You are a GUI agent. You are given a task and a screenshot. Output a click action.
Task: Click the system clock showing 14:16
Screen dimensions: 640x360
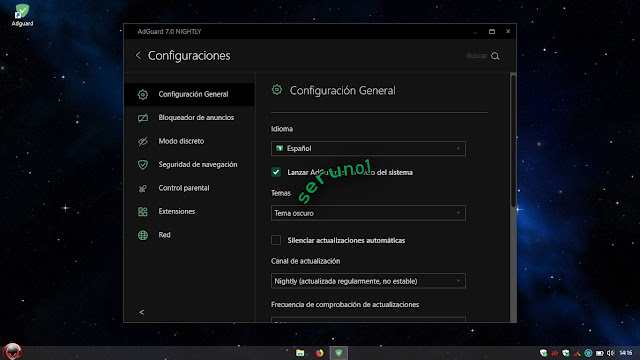coord(626,353)
